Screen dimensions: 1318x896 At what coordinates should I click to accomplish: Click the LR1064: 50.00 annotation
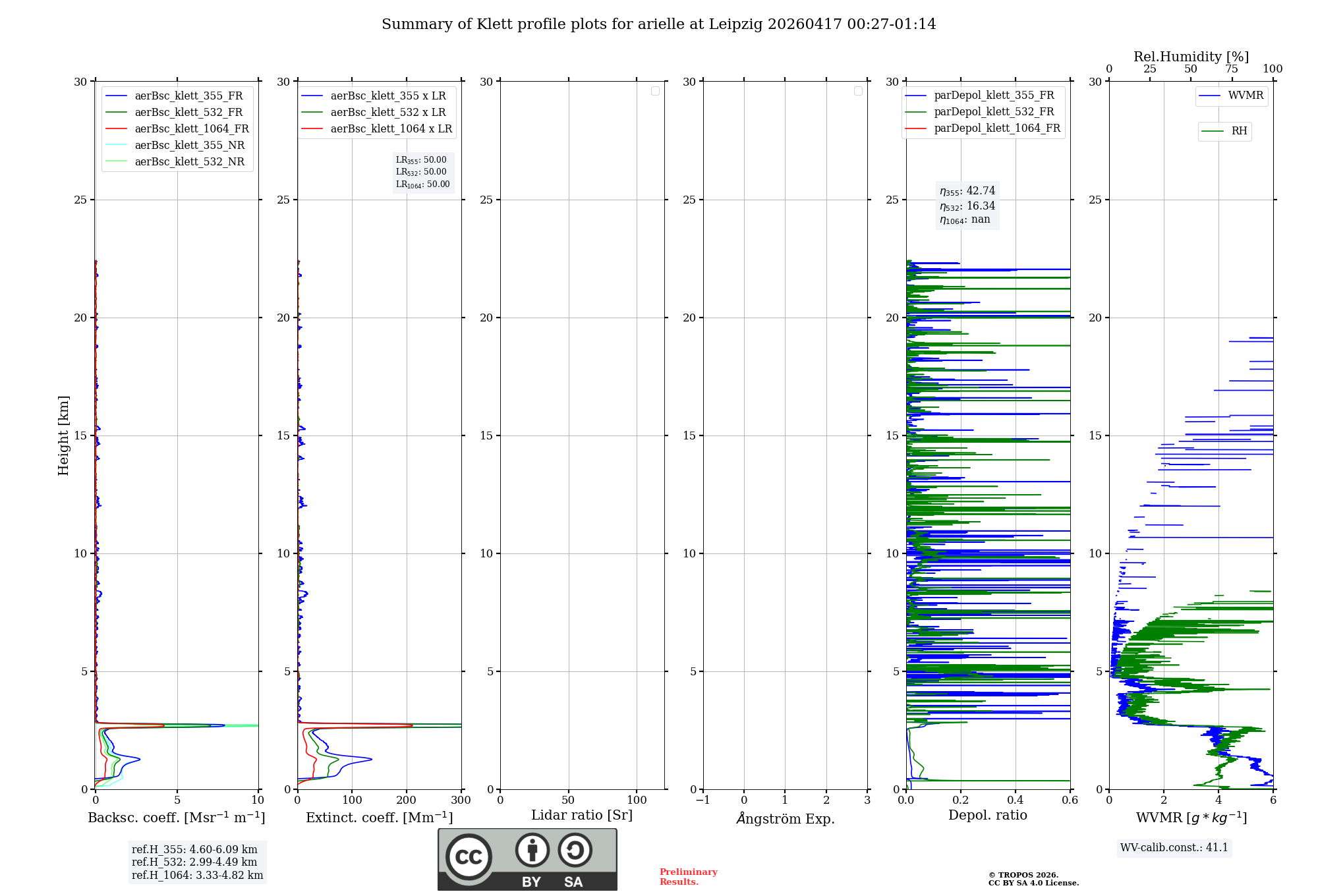[x=423, y=184]
